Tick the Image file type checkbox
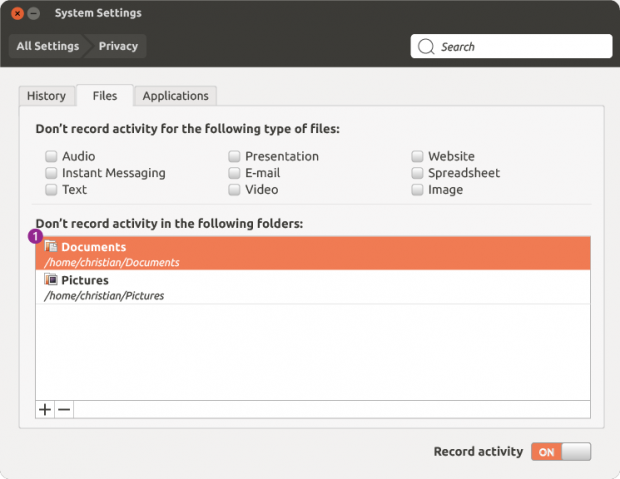Viewport: 620px width, 479px height. [417, 189]
